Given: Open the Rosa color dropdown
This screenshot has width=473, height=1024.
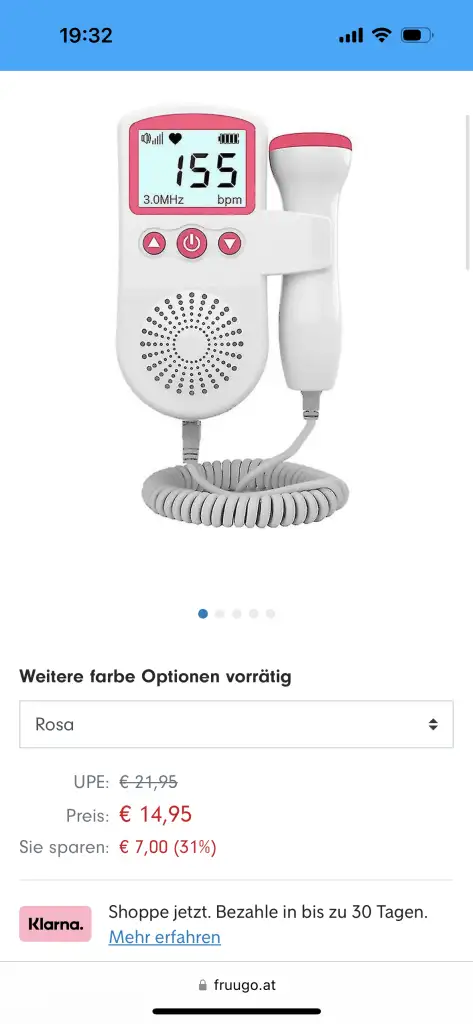Looking at the screenshot, I should (236, 724).
